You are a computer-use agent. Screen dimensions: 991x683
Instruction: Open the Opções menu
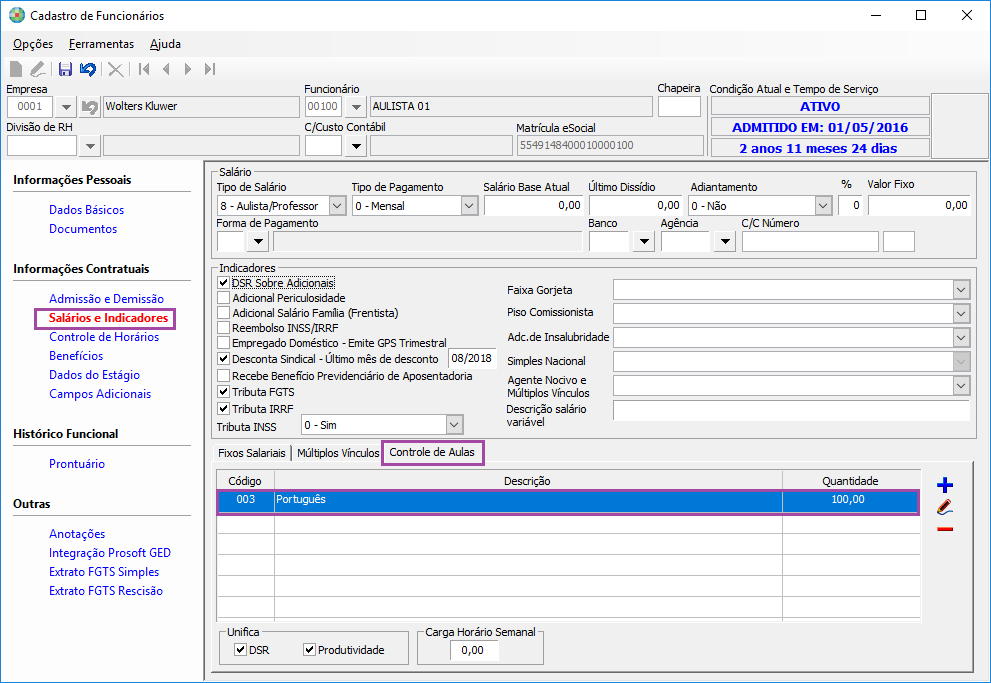[x=33, y=44]
